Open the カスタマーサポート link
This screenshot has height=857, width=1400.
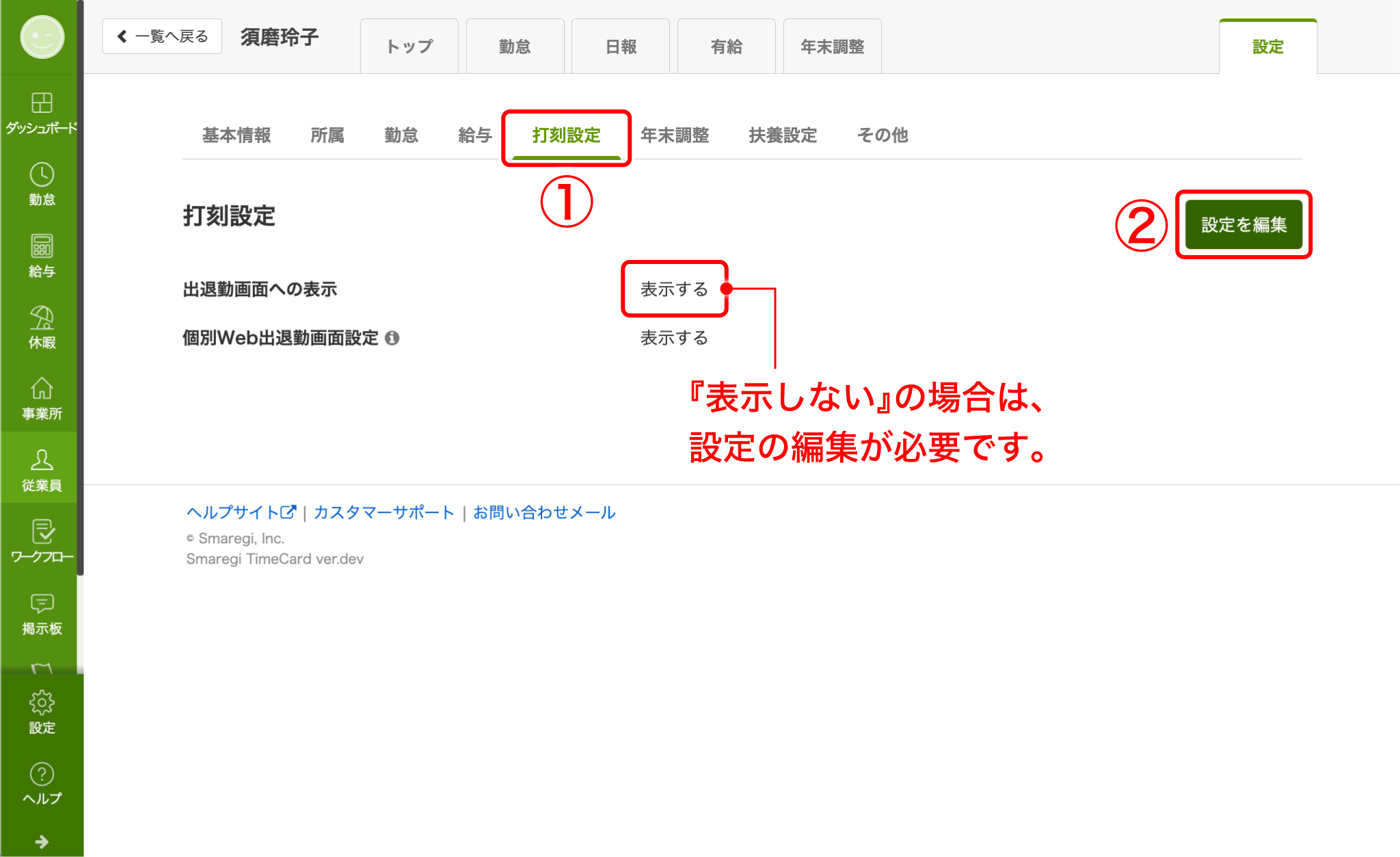pyautogui.click(x=383, y=512)
